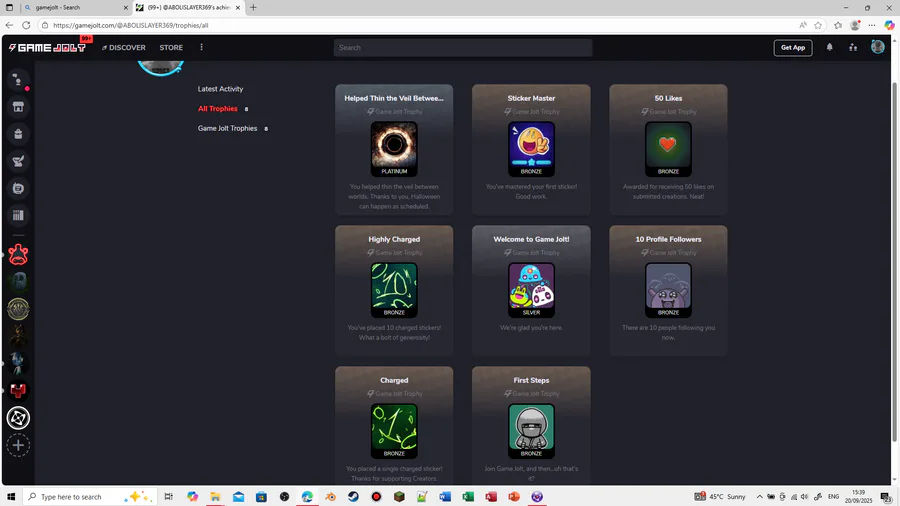The image size is (900, 506).
Task: Select Latest Activity in the trophies menu
Action: (220, 89)
